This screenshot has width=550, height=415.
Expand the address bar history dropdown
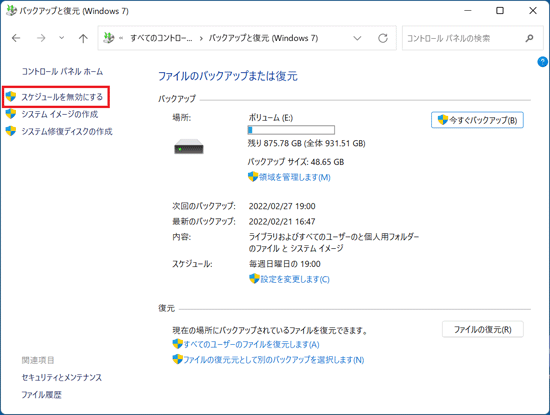357,38
